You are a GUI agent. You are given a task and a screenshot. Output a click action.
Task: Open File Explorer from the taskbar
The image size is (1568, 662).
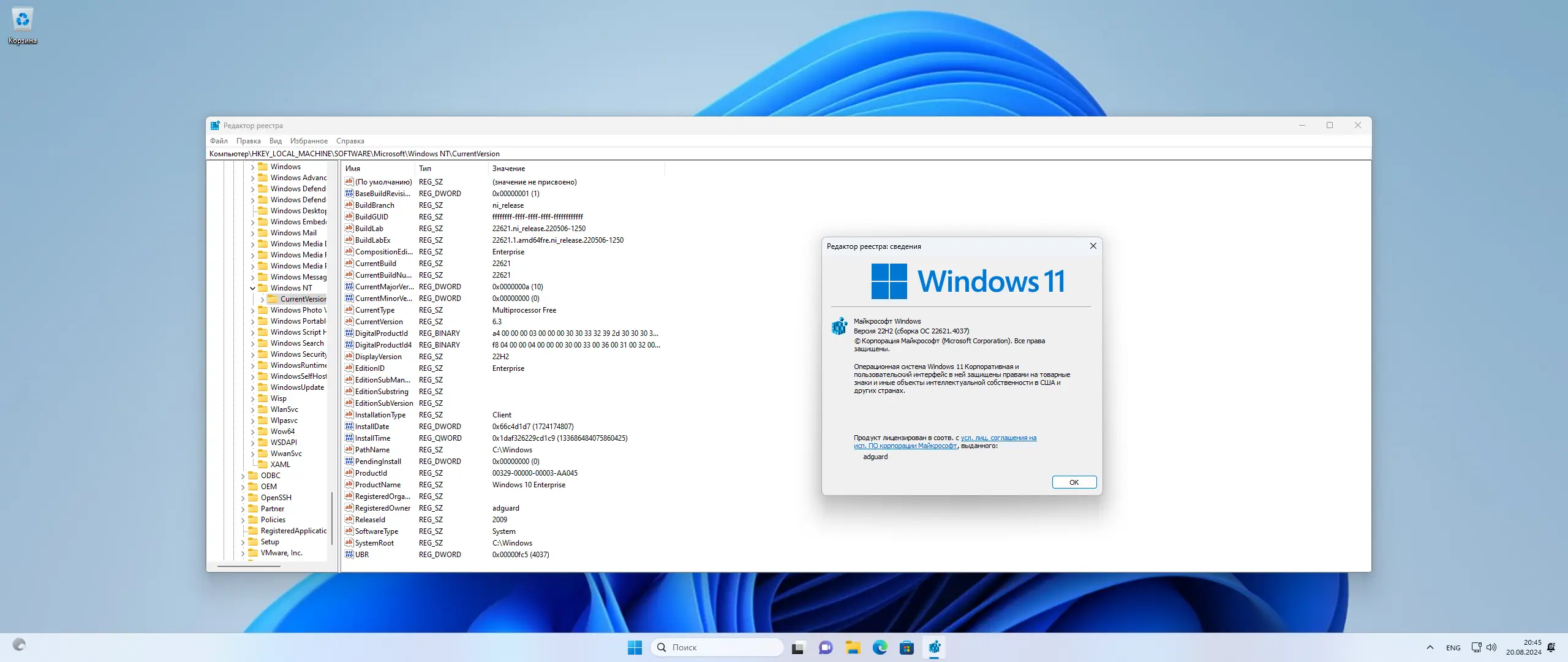(x=853, y=647)
